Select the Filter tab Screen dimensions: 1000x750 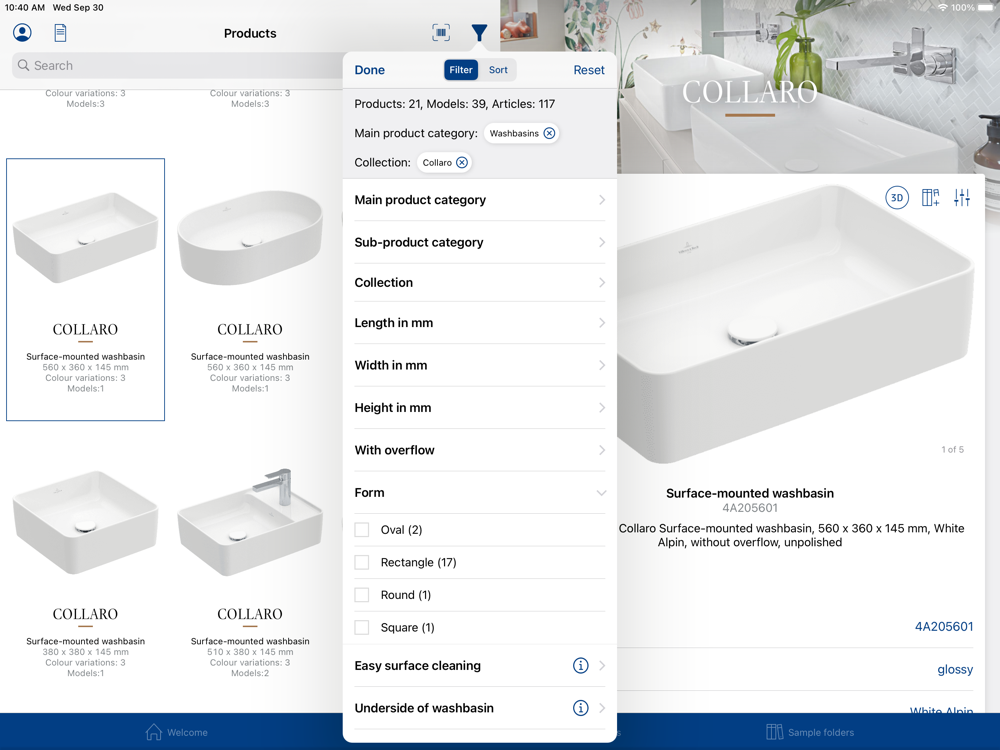[461, 70]
